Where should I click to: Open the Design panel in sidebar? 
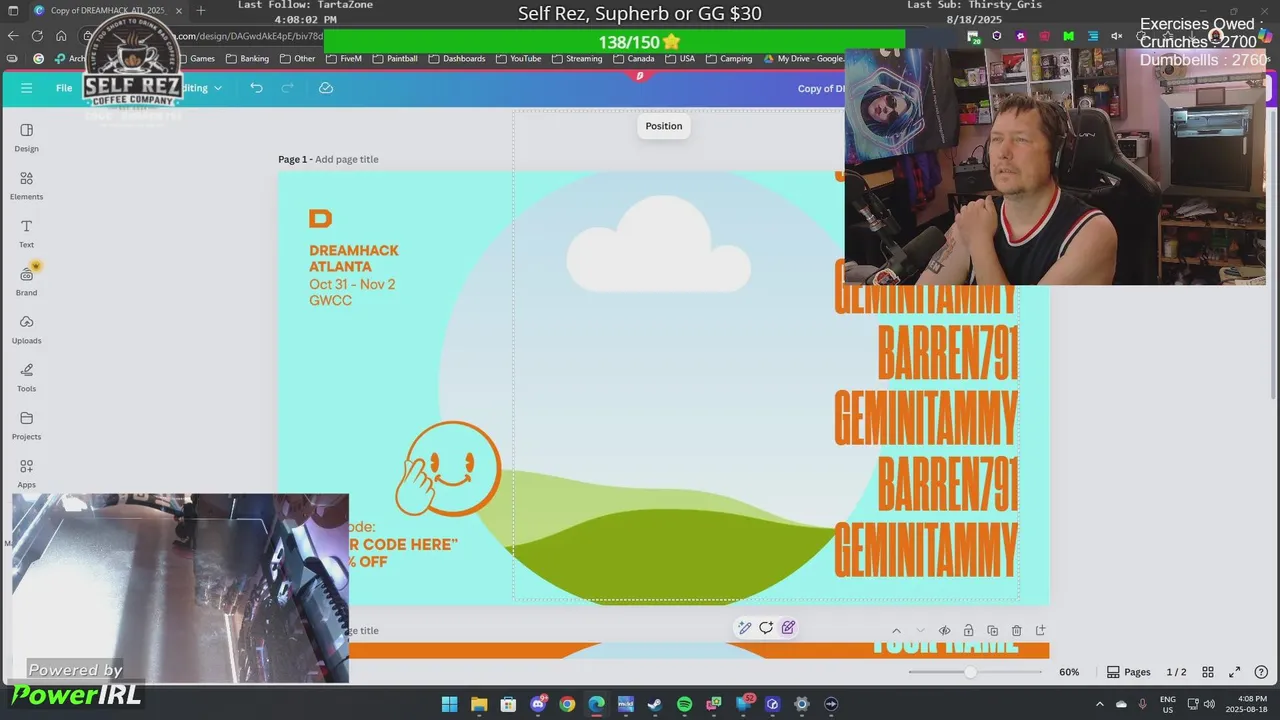pos(26,137)
